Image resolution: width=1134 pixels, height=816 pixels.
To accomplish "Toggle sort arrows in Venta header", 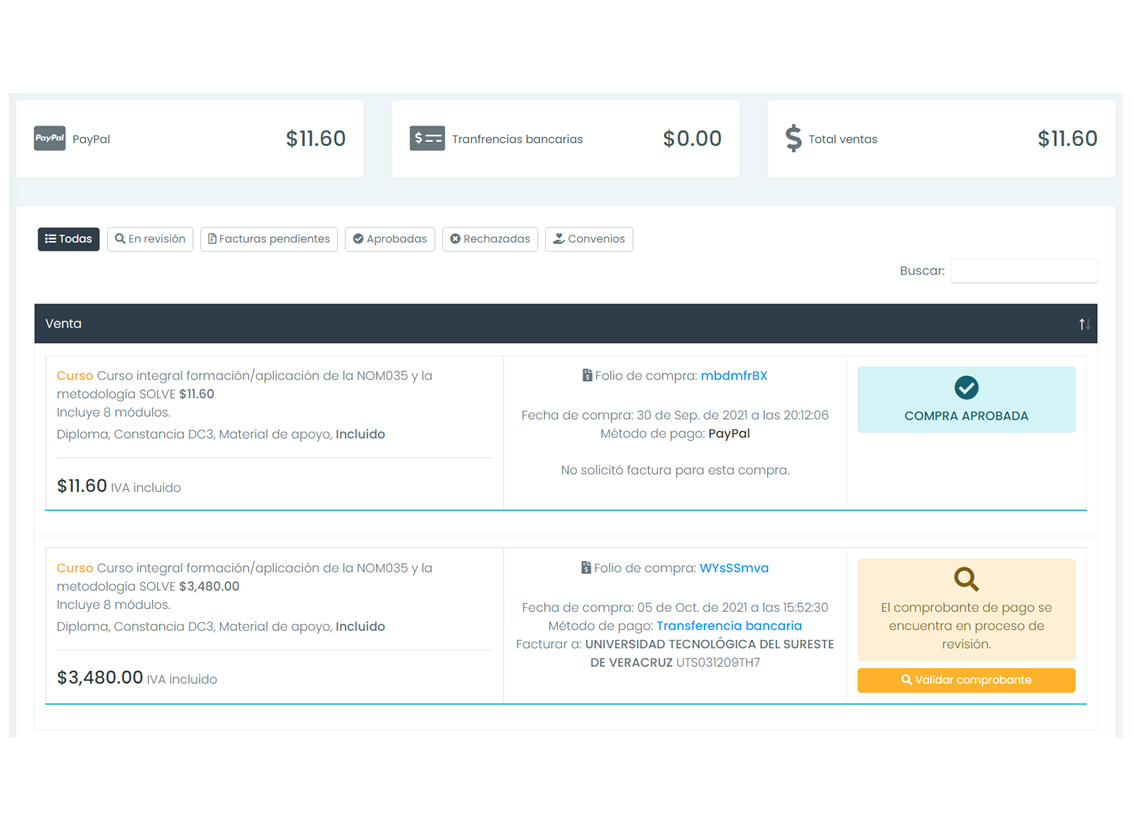I will (1084, 324).
